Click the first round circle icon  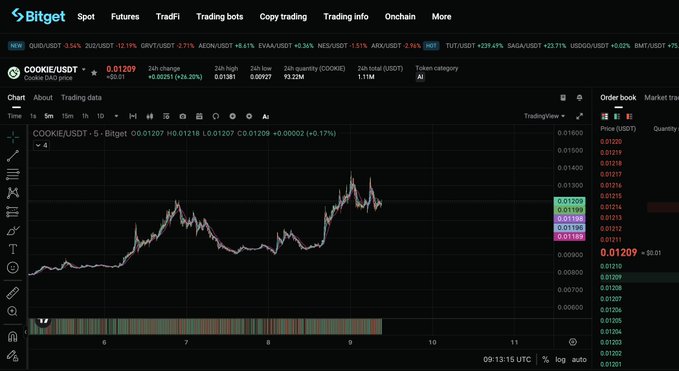233,116
